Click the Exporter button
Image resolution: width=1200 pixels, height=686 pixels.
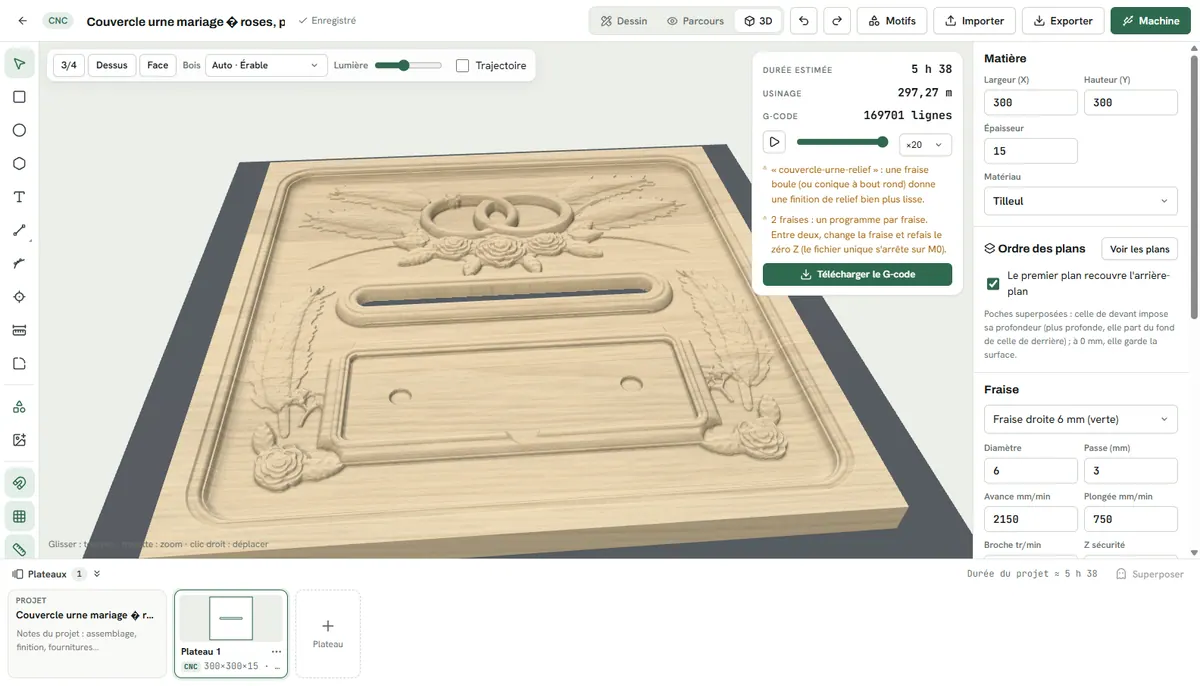pyautogui.click(x=1064, y=20)
